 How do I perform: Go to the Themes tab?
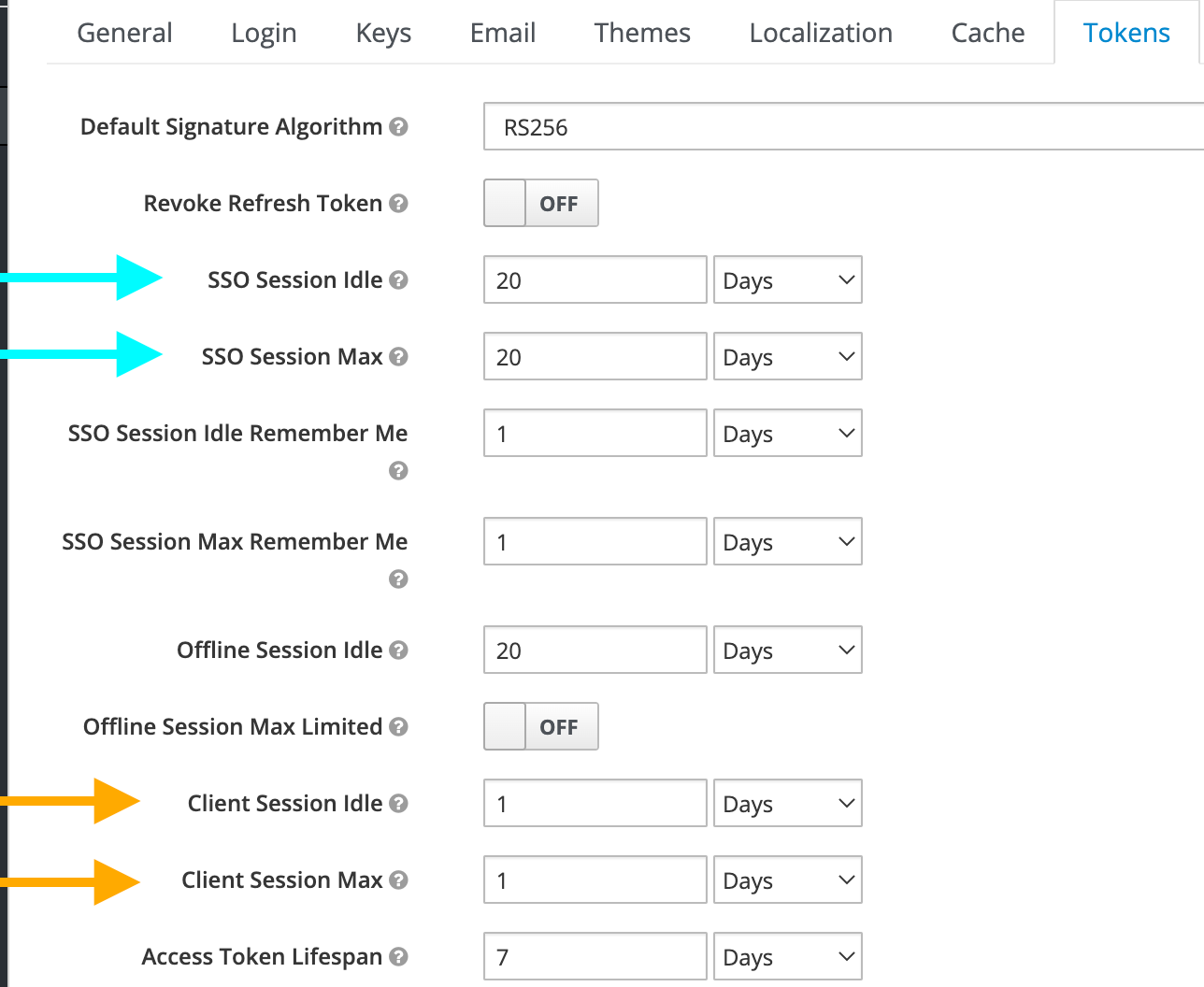point(642,34)
